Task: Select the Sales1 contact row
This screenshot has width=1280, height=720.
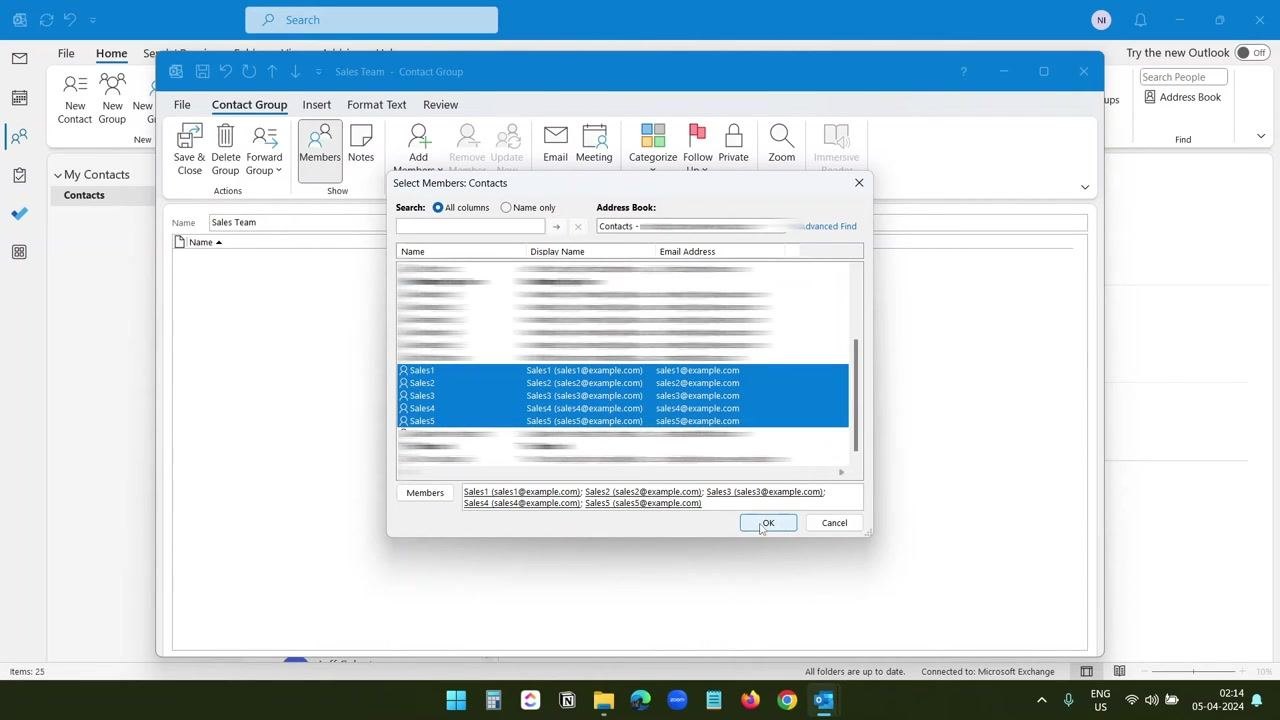Action: (623, 370)
